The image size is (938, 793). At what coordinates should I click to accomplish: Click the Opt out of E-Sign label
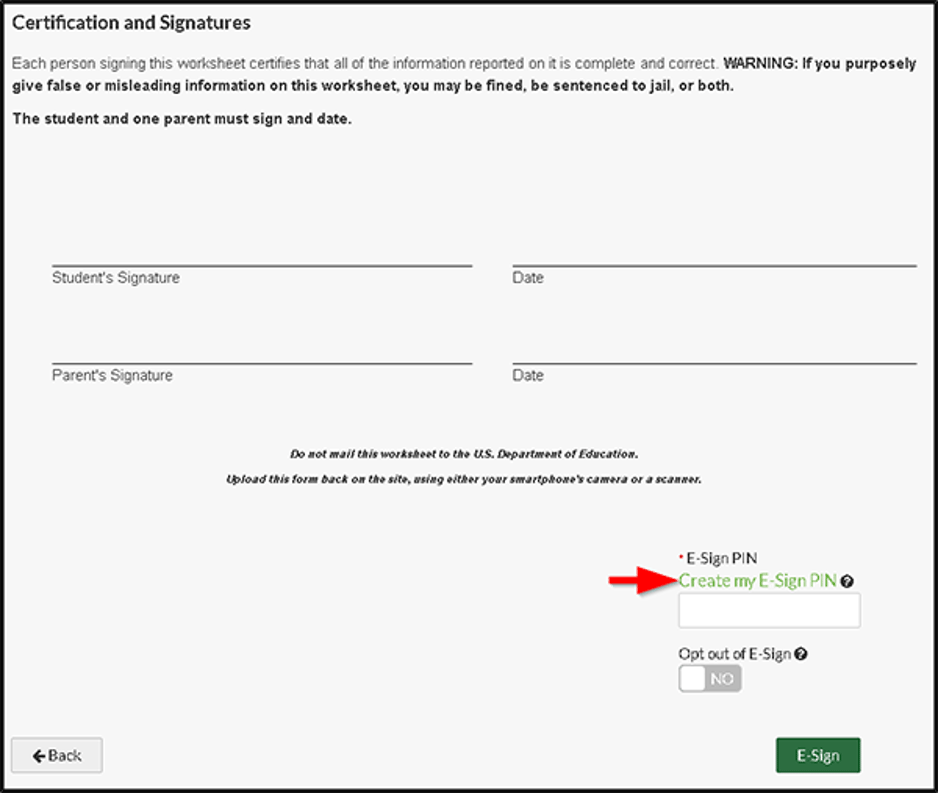[735, 654]
